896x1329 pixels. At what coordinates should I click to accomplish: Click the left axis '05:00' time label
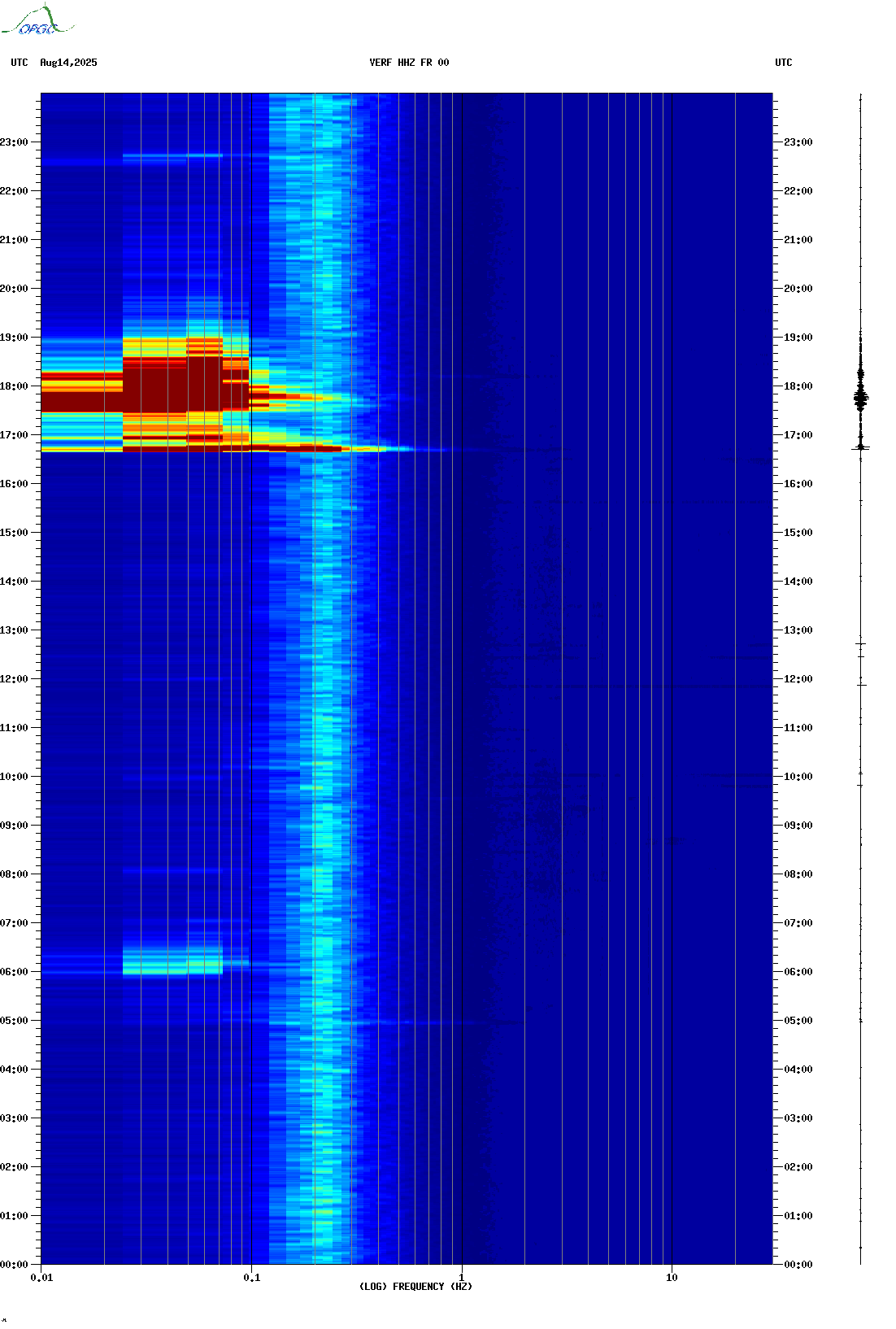tap(14, 1021)
